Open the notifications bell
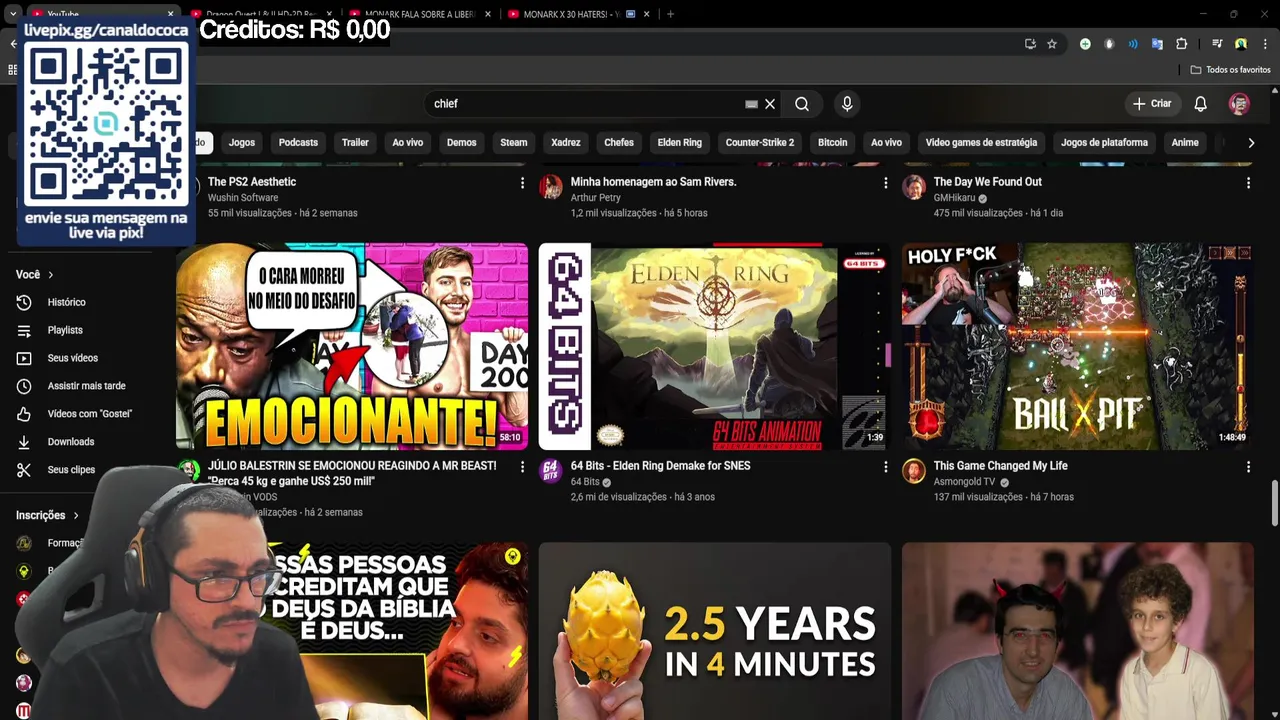This screenshot has height=720, width=1280. click(1200, 104)
